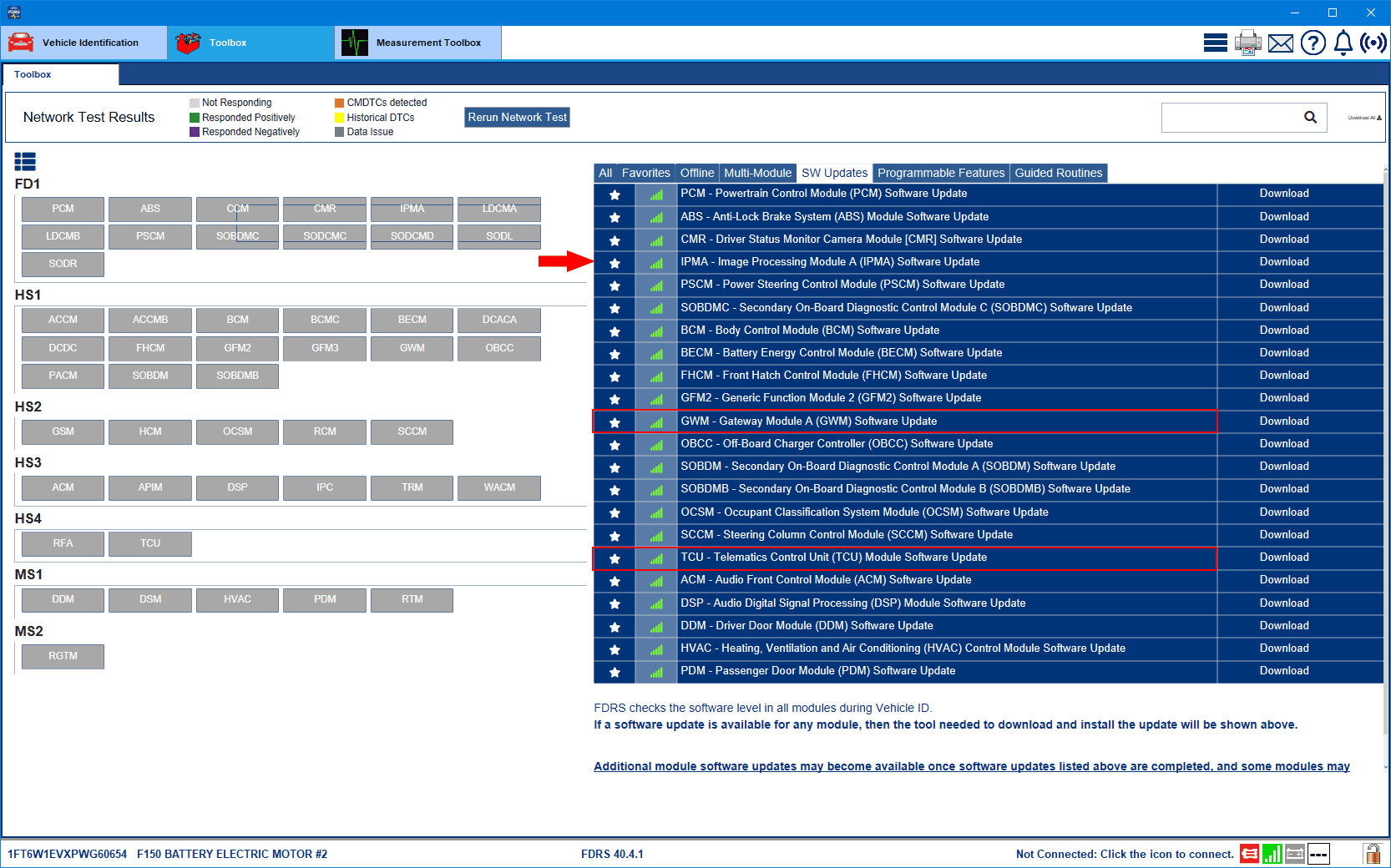Select the Offline filter tab

click(697, 173)
